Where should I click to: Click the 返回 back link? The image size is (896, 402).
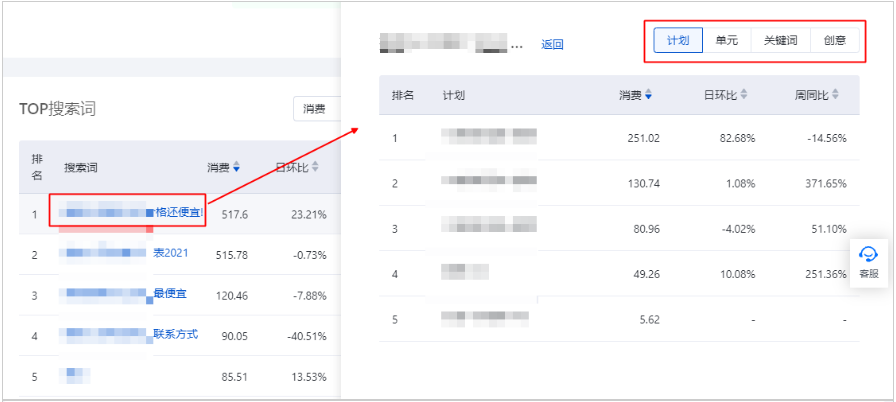552,44
